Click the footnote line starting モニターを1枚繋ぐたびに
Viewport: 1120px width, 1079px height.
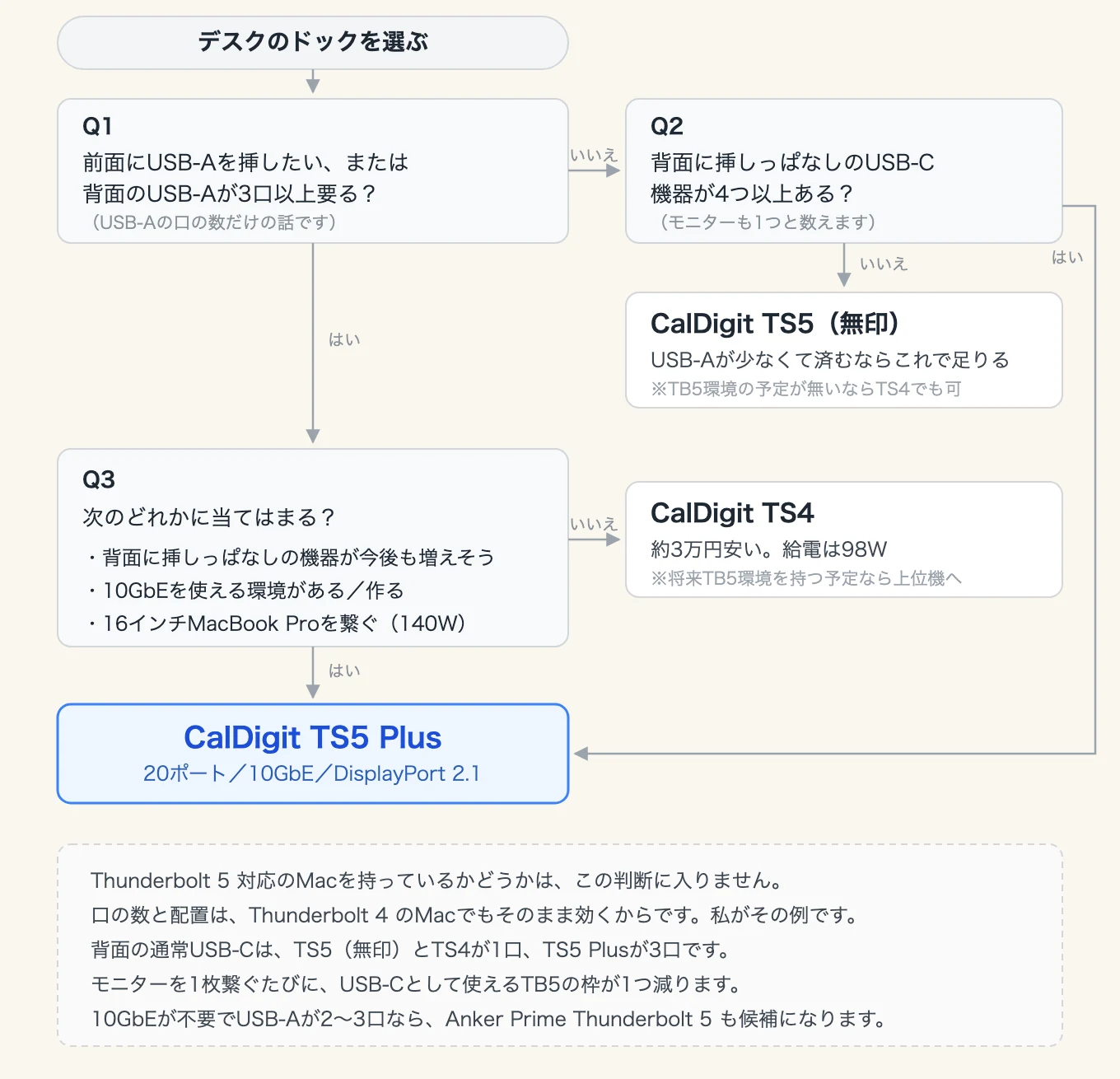click(x=417, y=984)
